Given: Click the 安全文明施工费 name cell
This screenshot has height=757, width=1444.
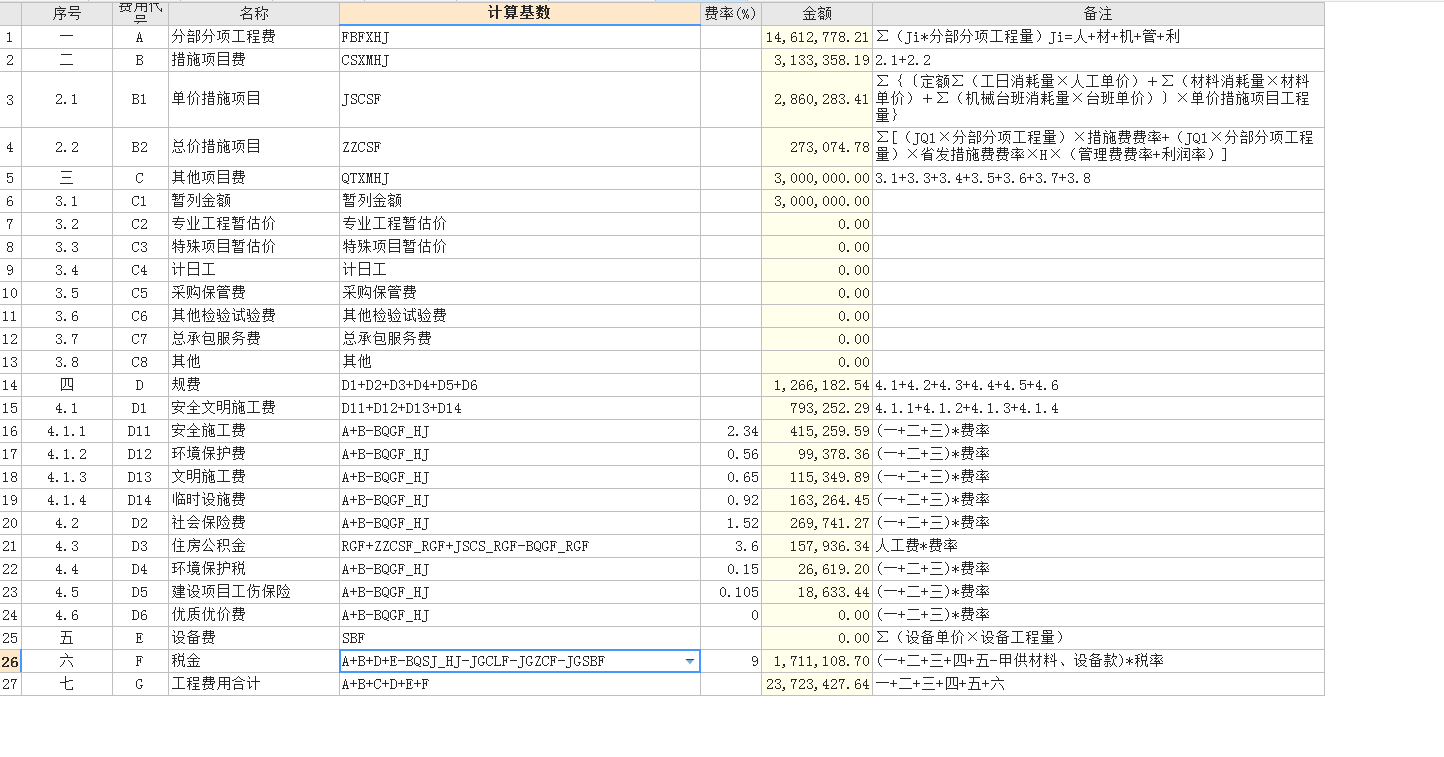Looking at the screenshot, I should point(254,408).
